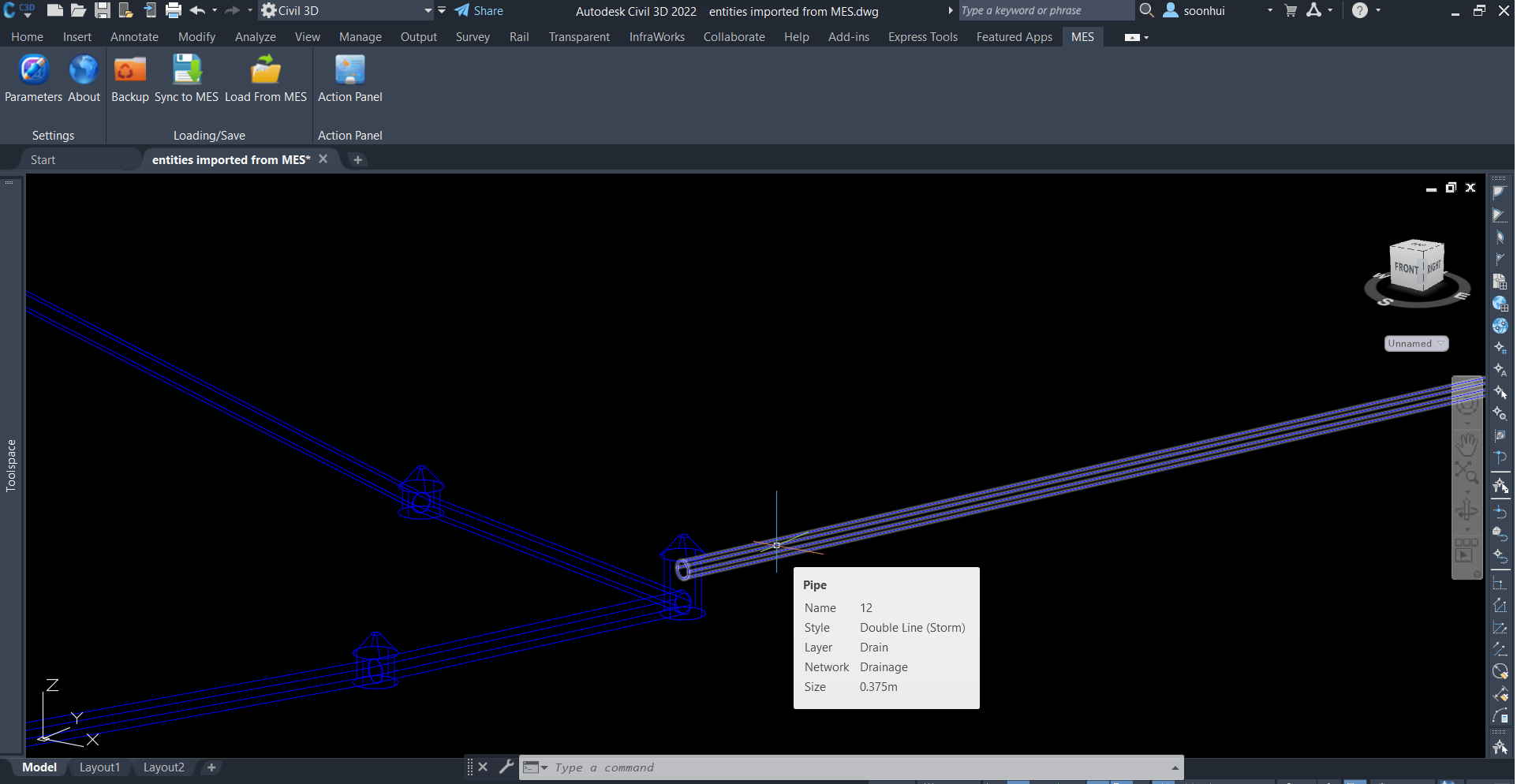The height and width of the screenshot is (784, 1517).
Task: Expand the Toolspace side palette
Action: (x=11, y=465)
